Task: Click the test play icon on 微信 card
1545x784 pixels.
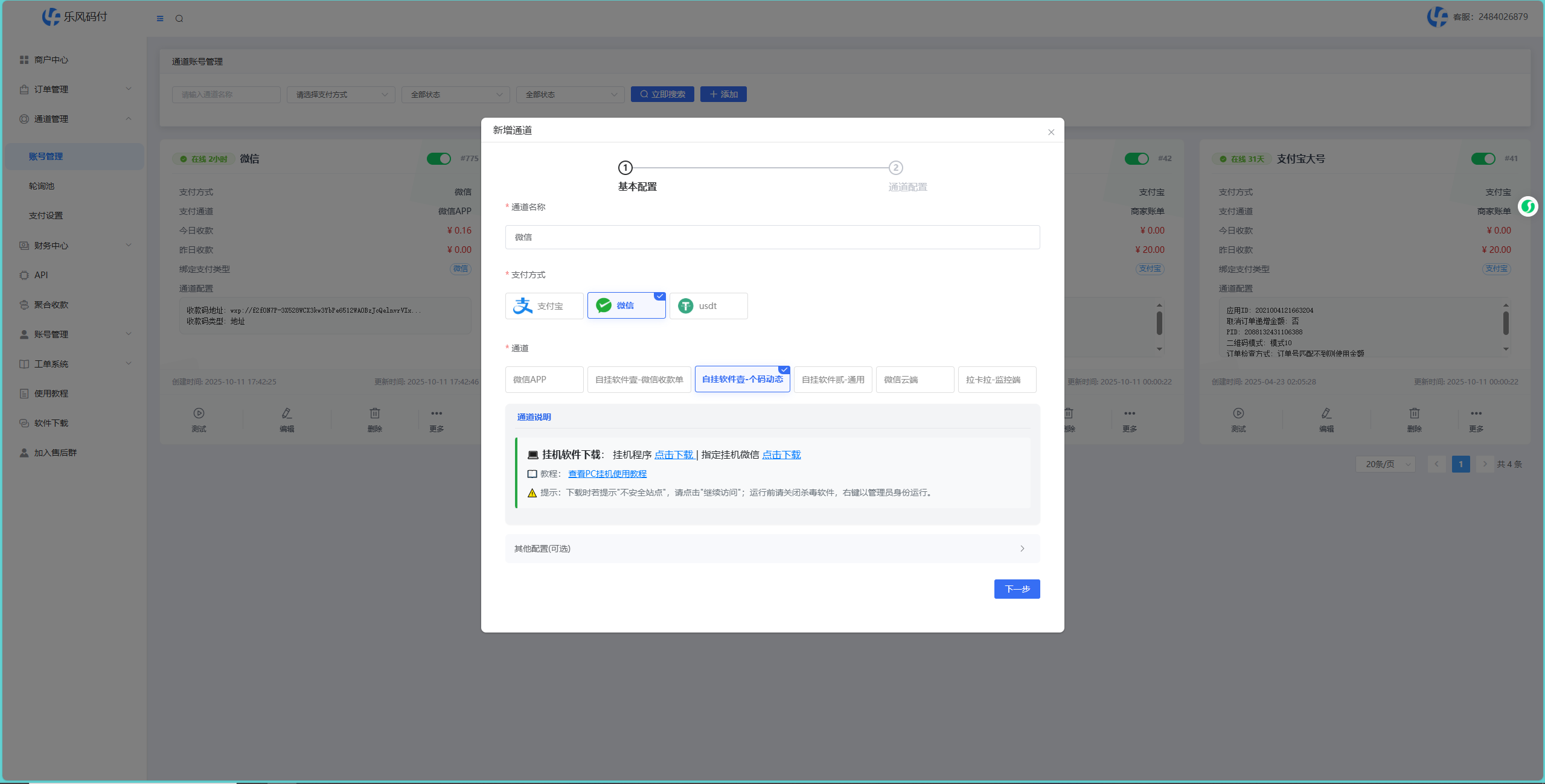Action: point(199,413)
